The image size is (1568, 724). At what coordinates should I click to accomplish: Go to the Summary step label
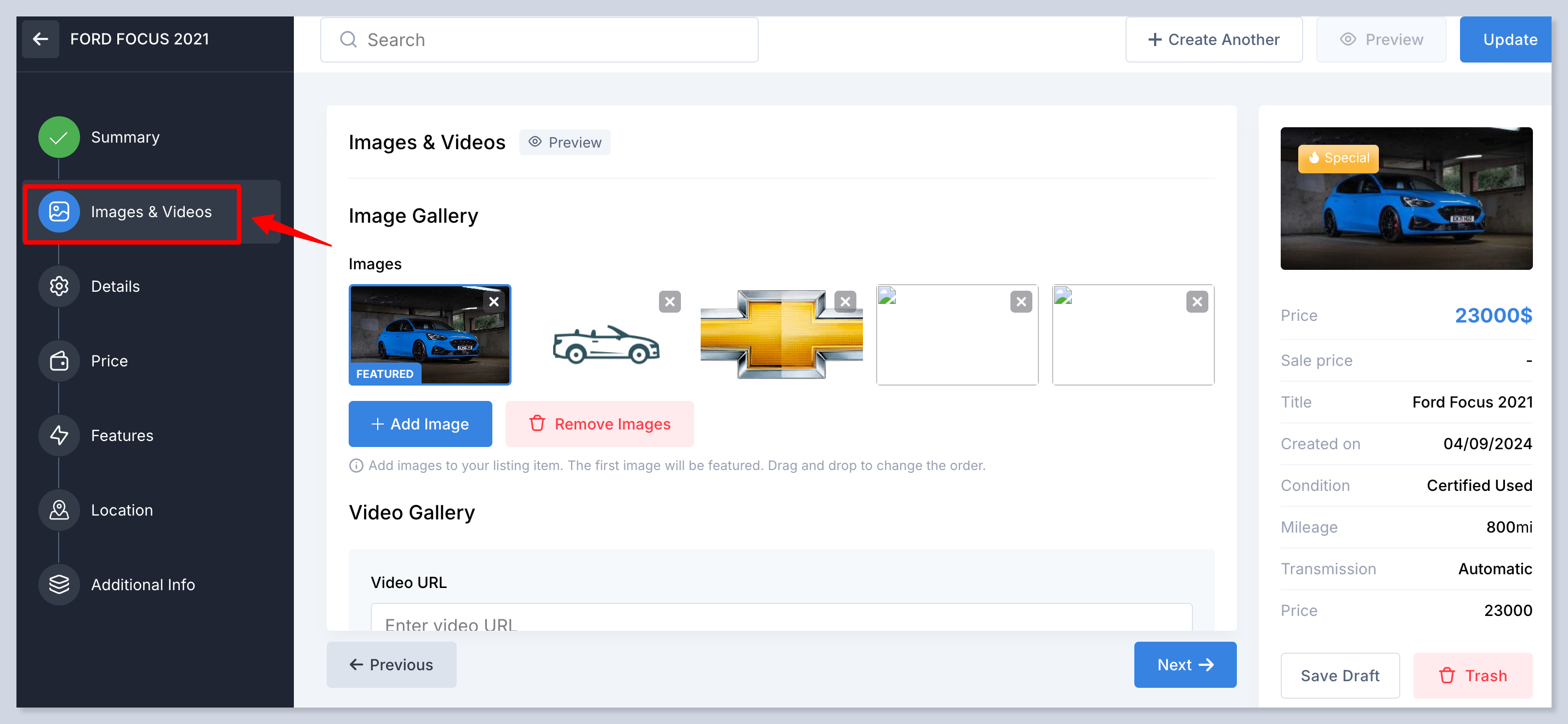click(x=125, y=138)
